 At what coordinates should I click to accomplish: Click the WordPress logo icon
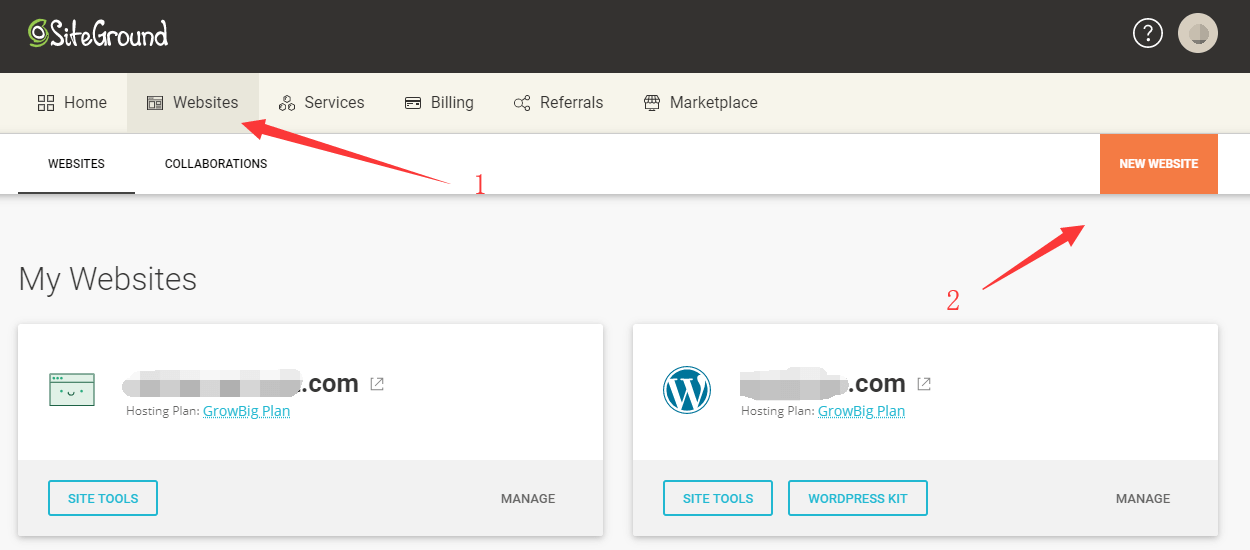click(x=687, y=390)
